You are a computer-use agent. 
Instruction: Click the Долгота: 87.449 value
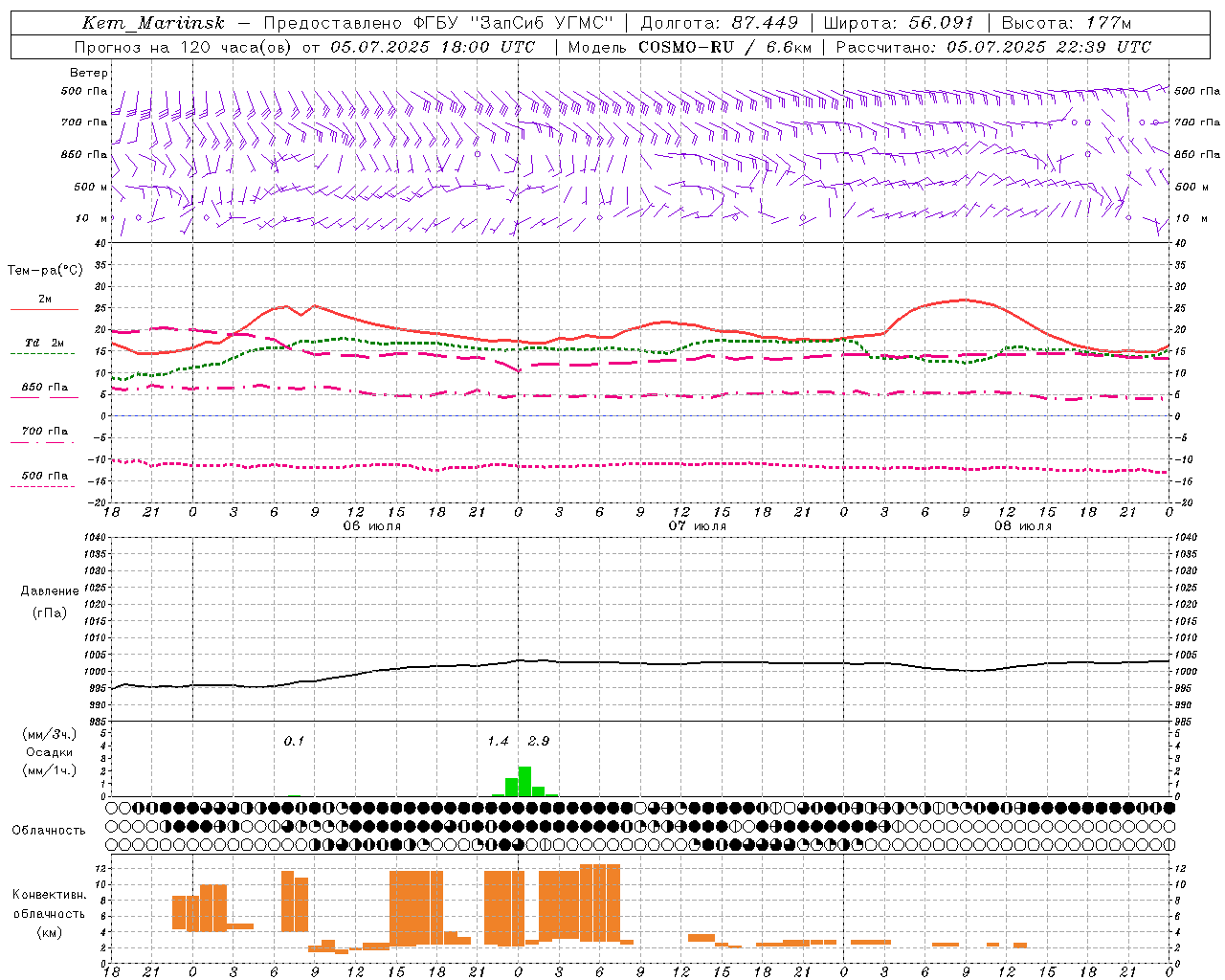(719, 23)
